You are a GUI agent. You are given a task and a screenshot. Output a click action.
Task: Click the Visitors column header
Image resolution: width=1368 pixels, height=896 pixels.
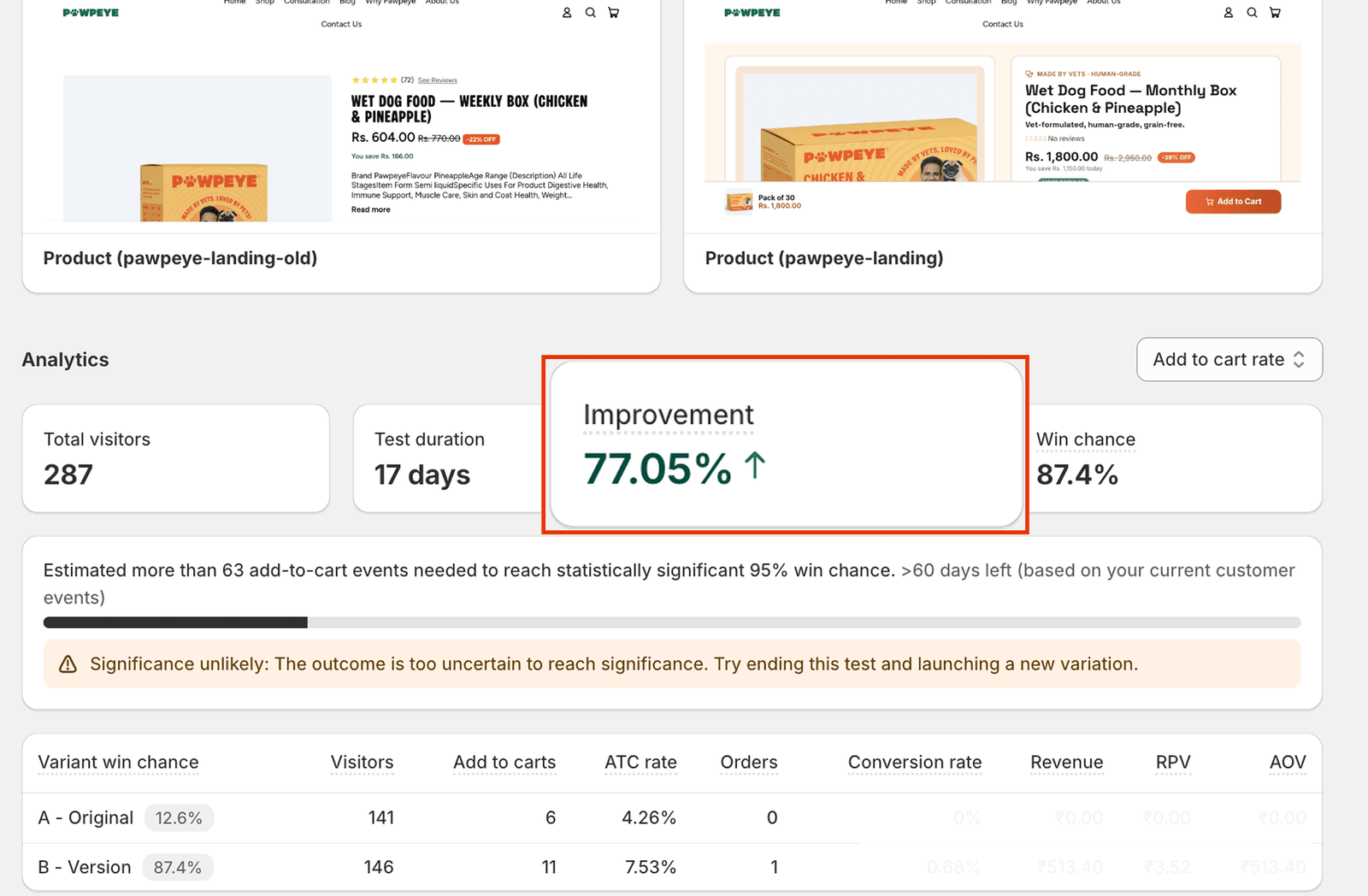point(363,762)
